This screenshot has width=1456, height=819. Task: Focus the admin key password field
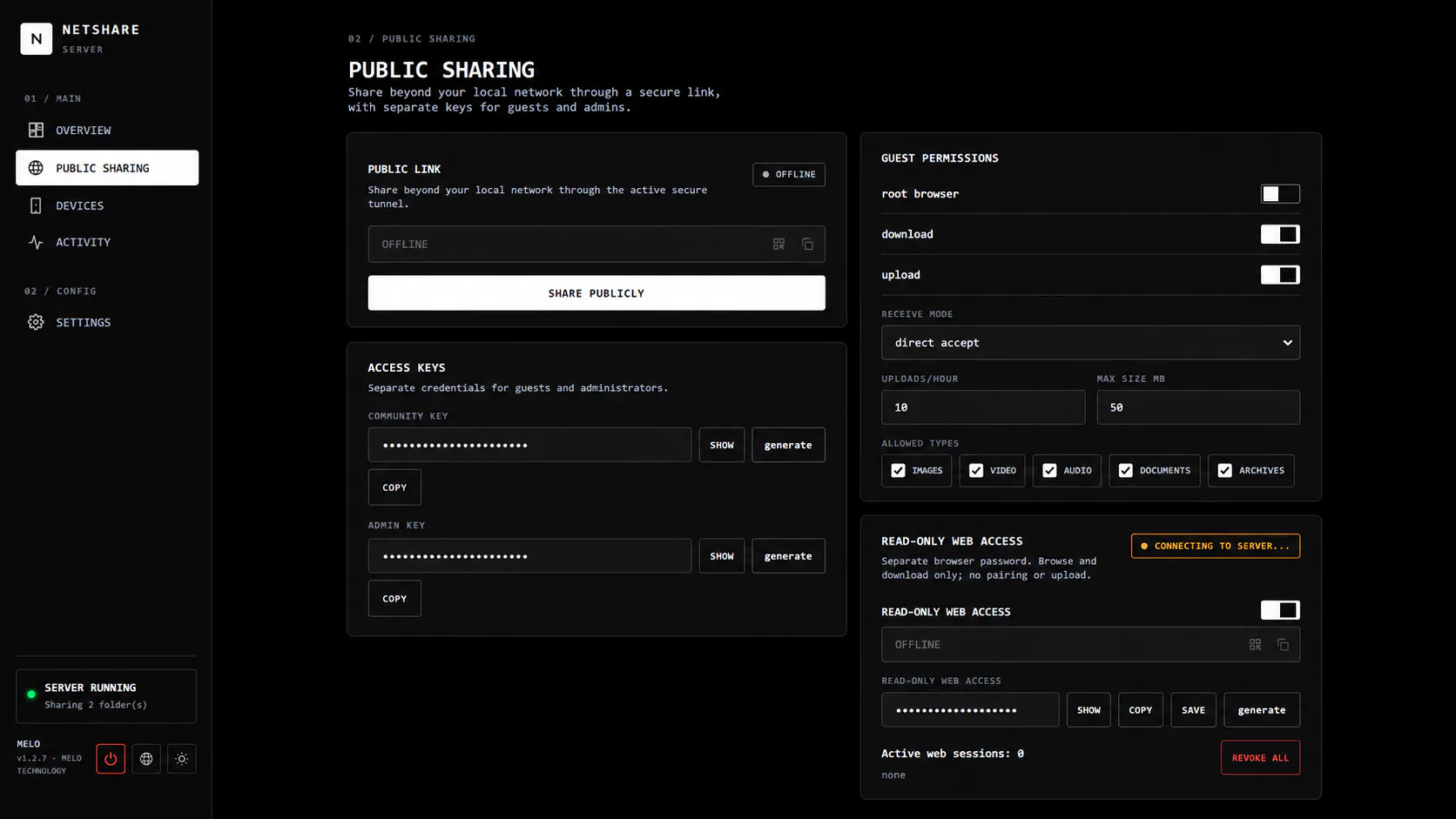[x=529, y=556]
